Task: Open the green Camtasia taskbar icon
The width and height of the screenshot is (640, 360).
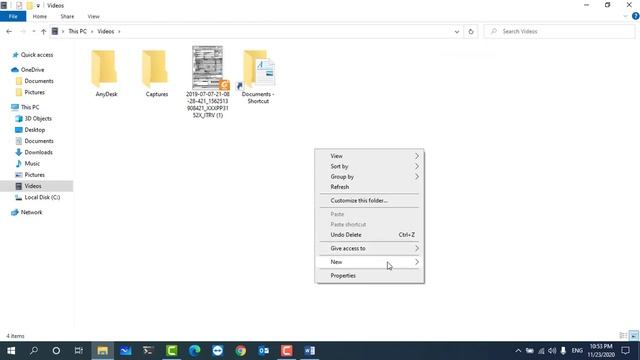Action: point(172,351)
